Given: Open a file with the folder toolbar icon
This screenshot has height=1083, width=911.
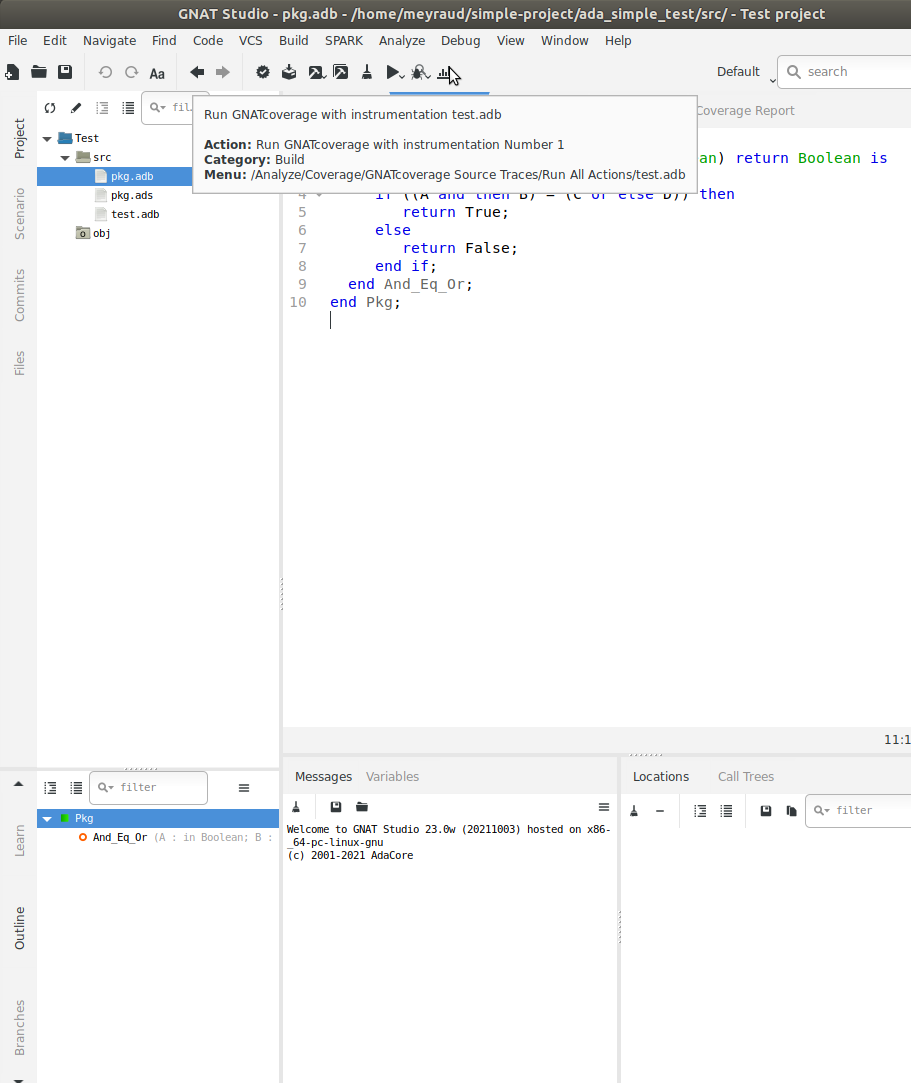Looking at the screenshot, I should point(39,72).
